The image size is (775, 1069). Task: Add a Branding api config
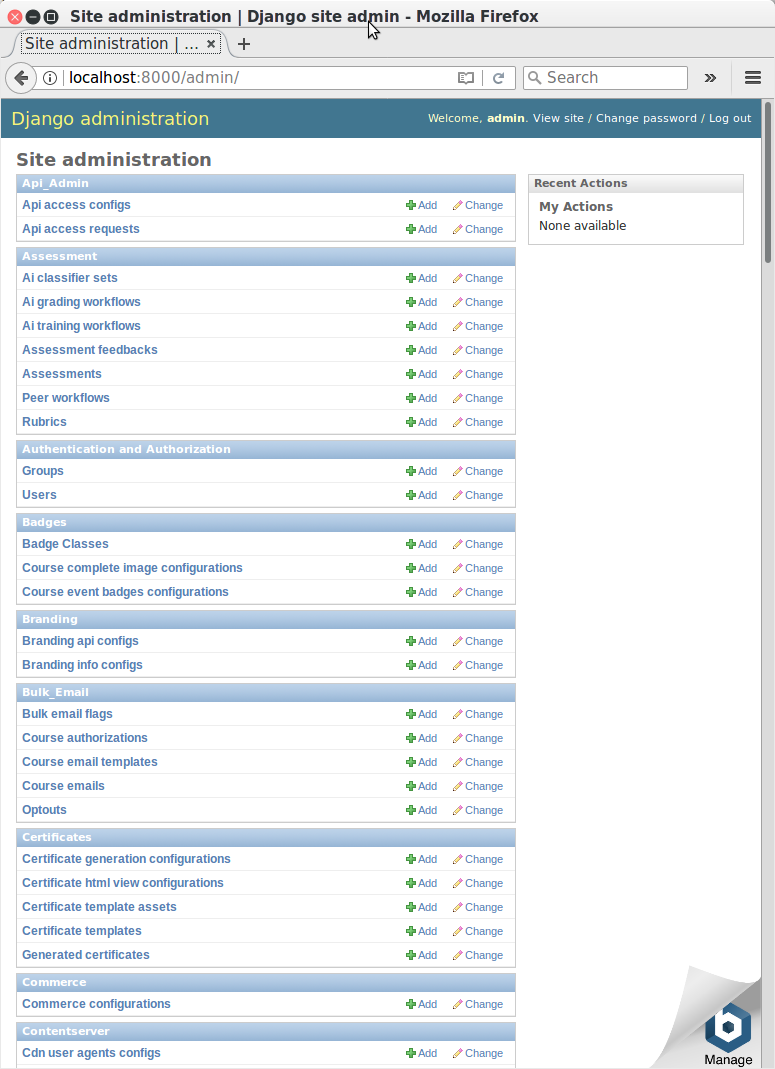(x=422, y=641)
